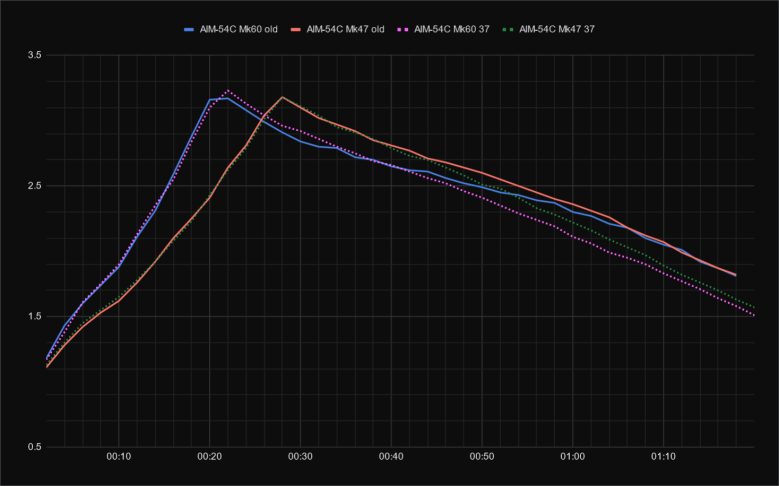Click the 00:40 time axis label

391,457
